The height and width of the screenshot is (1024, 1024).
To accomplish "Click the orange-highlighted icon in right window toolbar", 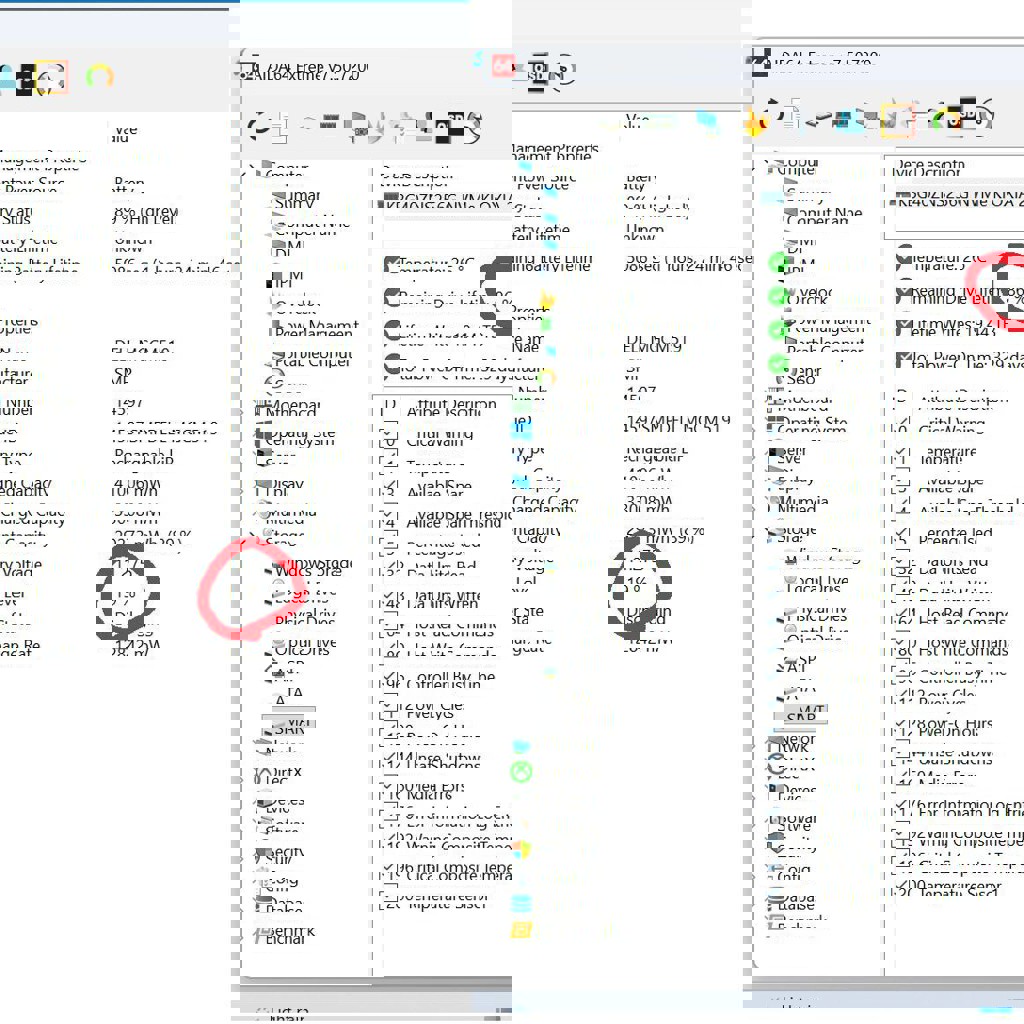I will 897,120.
